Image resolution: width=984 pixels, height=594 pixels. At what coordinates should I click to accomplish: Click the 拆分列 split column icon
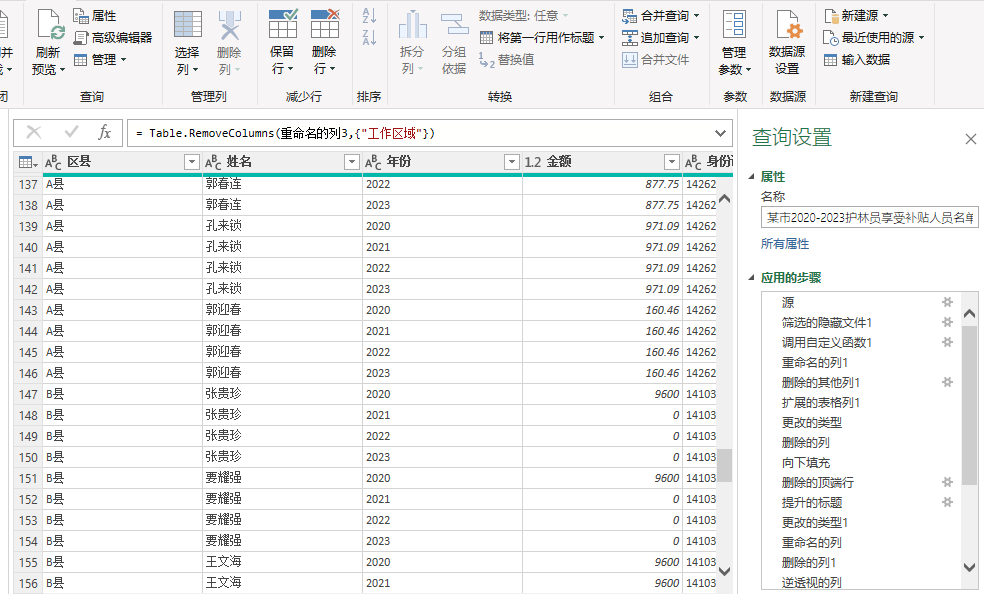click(x=412, y=25)
